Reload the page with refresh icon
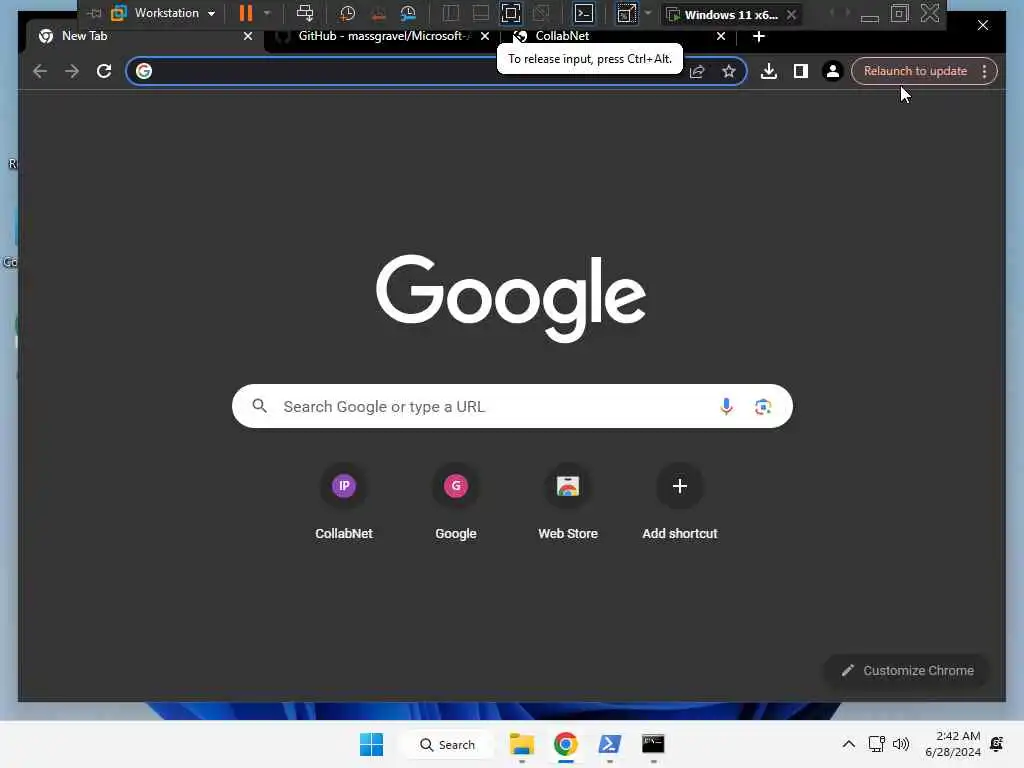The width and height of the screenshot is (1024, 768). click(x=104, y=71)
